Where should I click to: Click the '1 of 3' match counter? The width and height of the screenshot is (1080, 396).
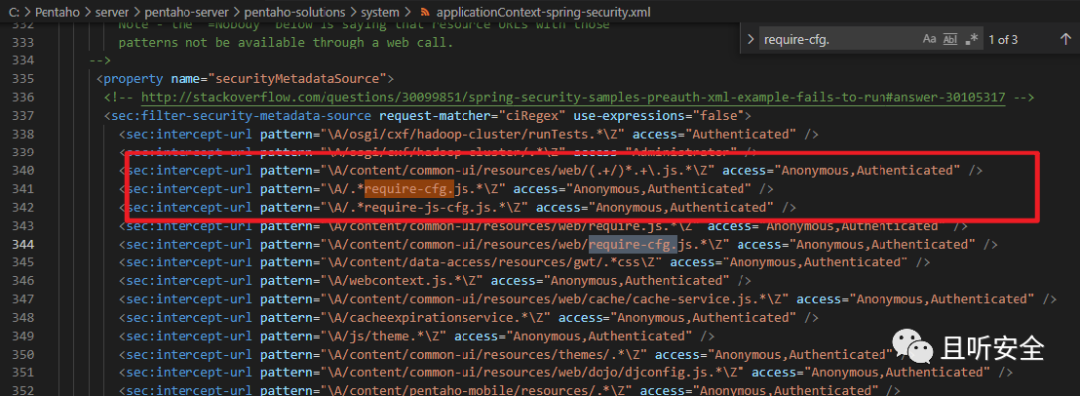1003,39
